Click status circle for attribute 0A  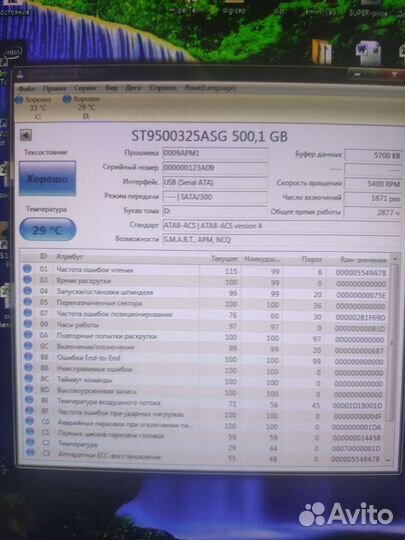point(28,334)
